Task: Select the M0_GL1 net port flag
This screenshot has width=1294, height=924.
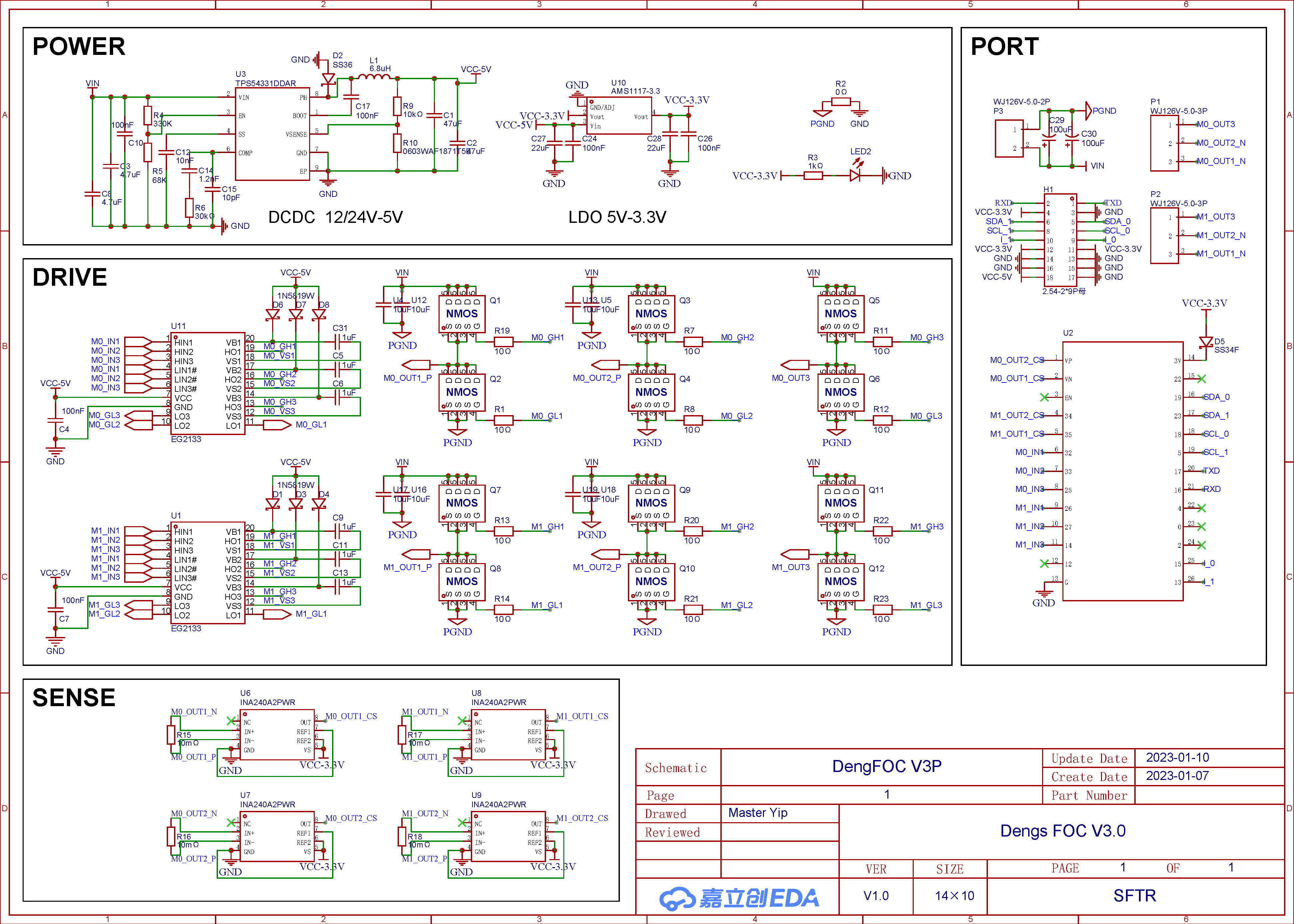Action: click(277, 425)
